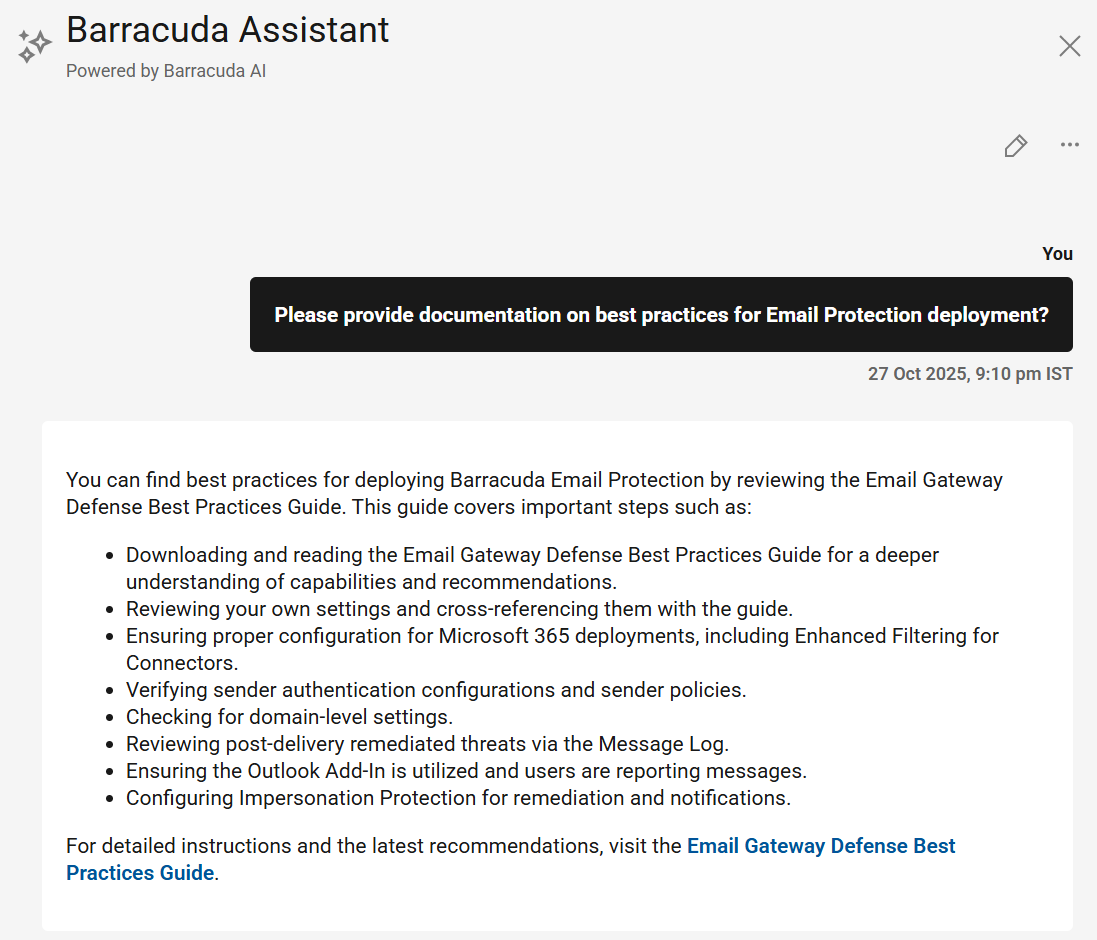
Task: Click the "You" sender label
Action: 1057,254
